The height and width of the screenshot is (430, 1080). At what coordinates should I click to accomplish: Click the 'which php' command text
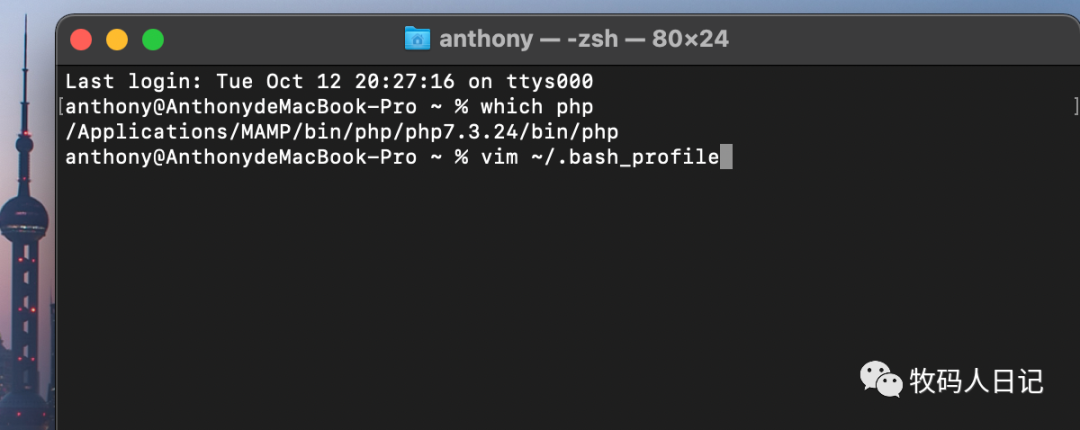pyautogui.click(x=540, y=106)
